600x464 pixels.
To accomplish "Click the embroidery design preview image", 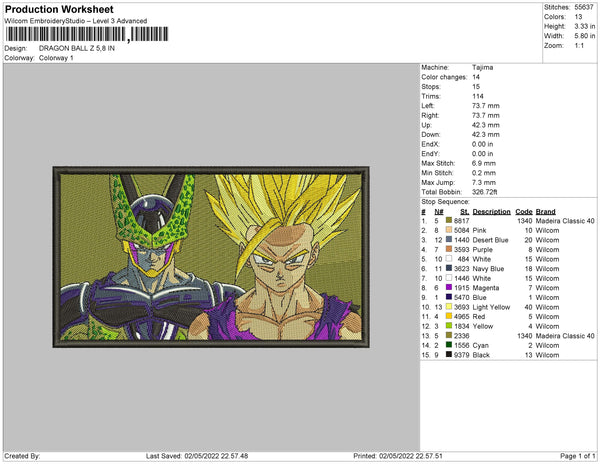I will point(211,257).
